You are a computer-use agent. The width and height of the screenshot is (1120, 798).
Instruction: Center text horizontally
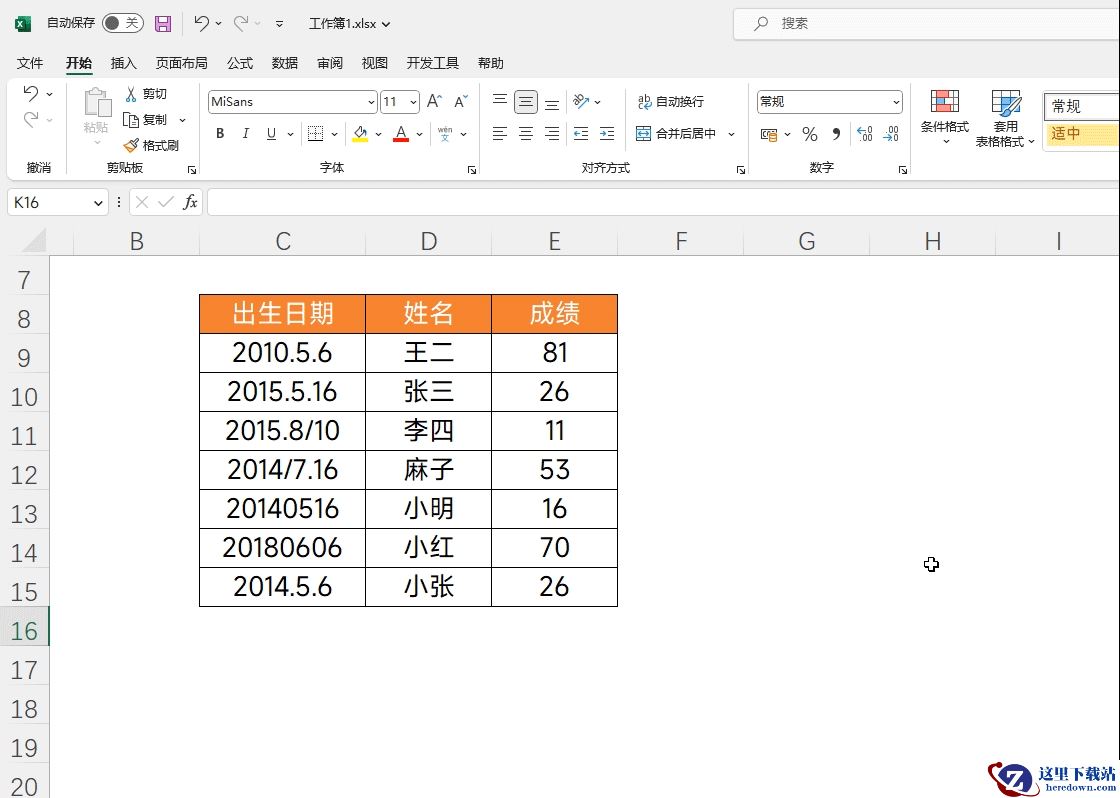(526, 134)
